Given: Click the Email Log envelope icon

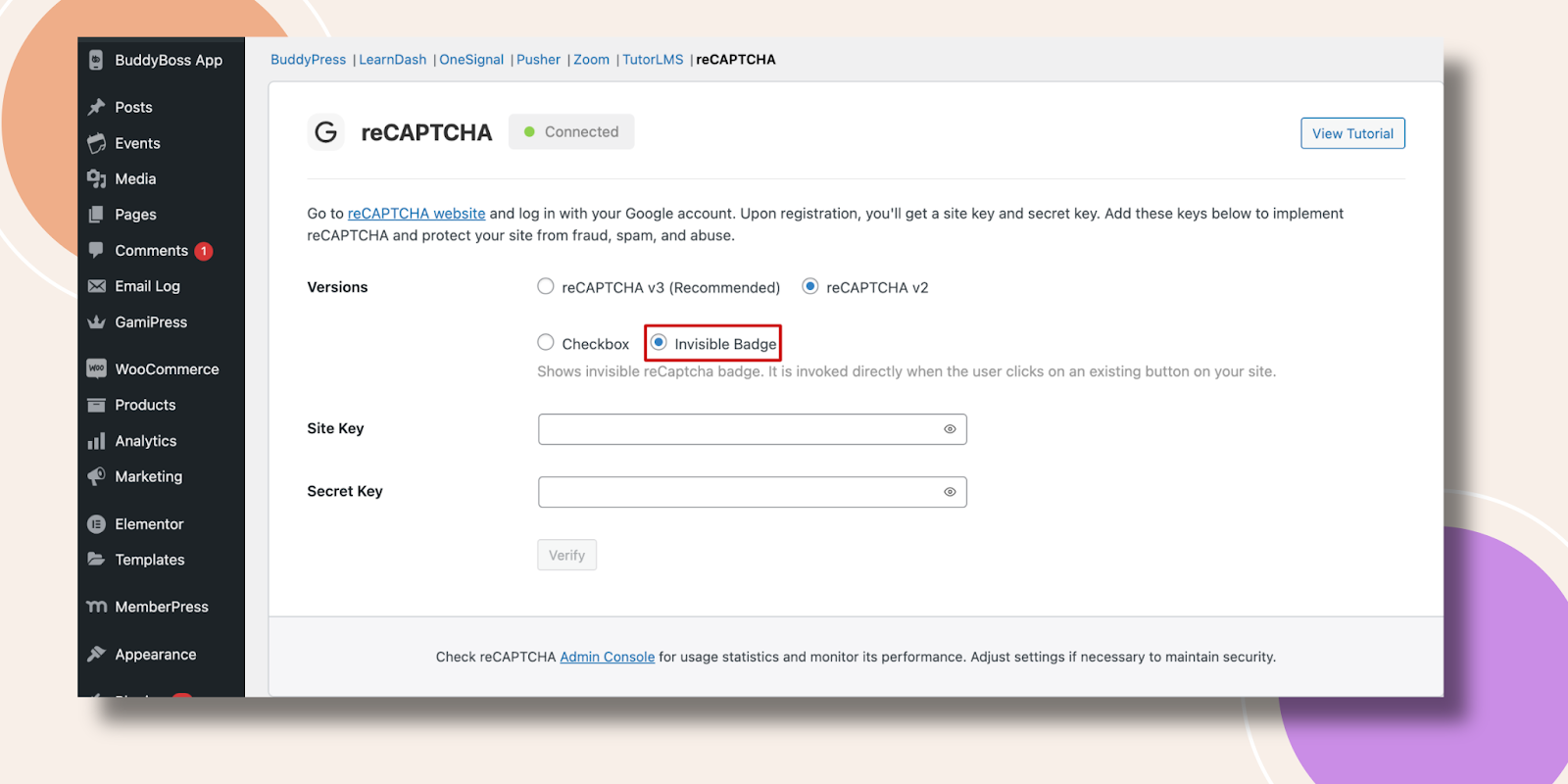Looking at the screenshot, I should coord(96,286).
